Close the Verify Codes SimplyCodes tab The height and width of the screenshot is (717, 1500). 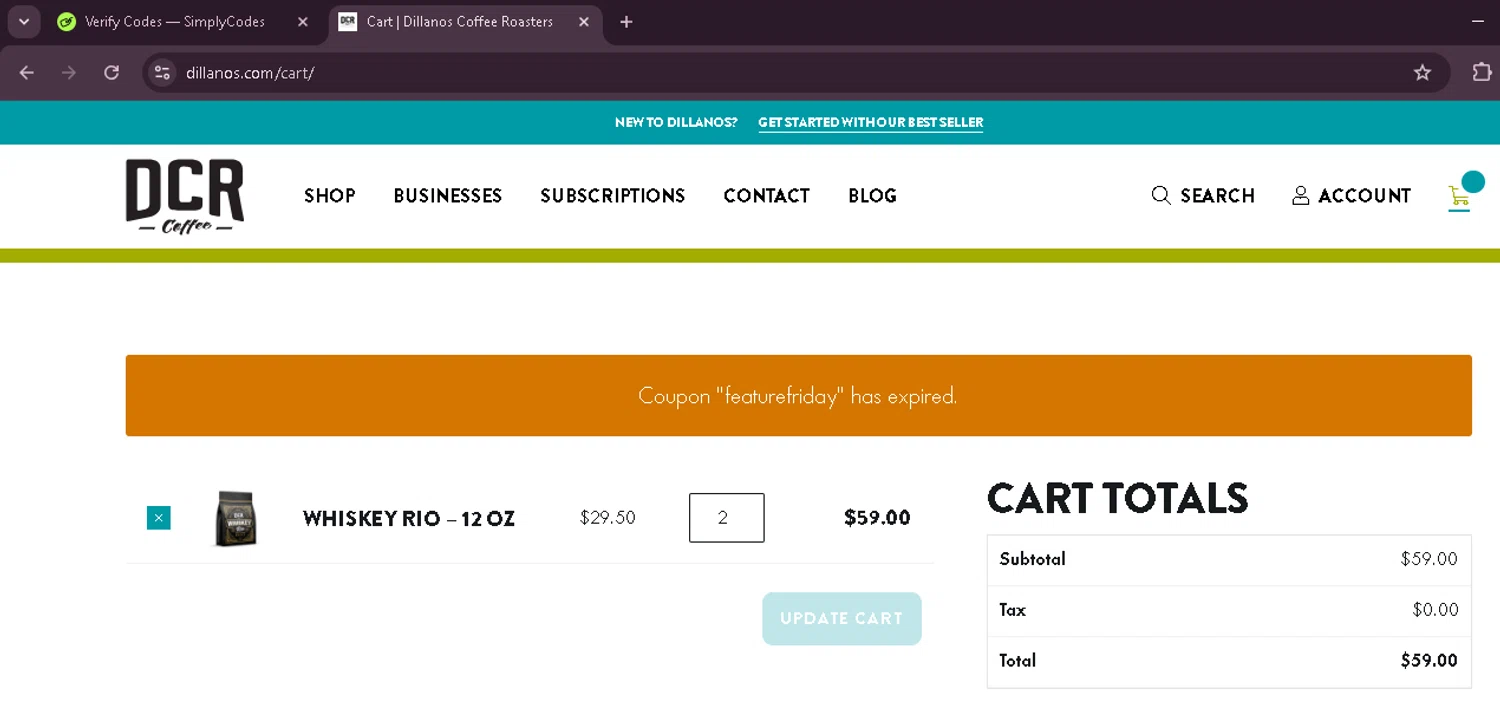coord(303,22)
